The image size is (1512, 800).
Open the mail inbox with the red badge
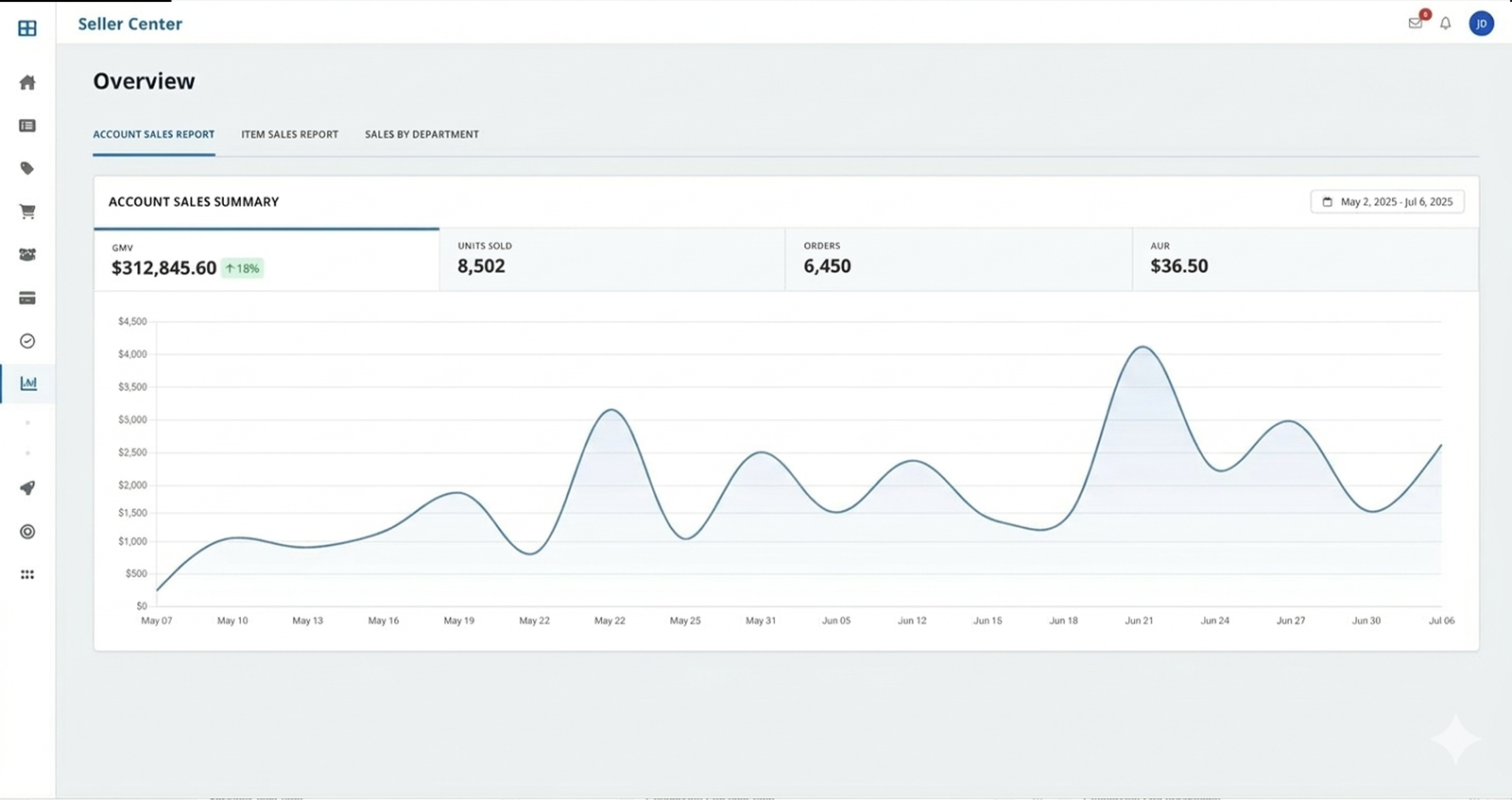click(x=1415, y=24)
